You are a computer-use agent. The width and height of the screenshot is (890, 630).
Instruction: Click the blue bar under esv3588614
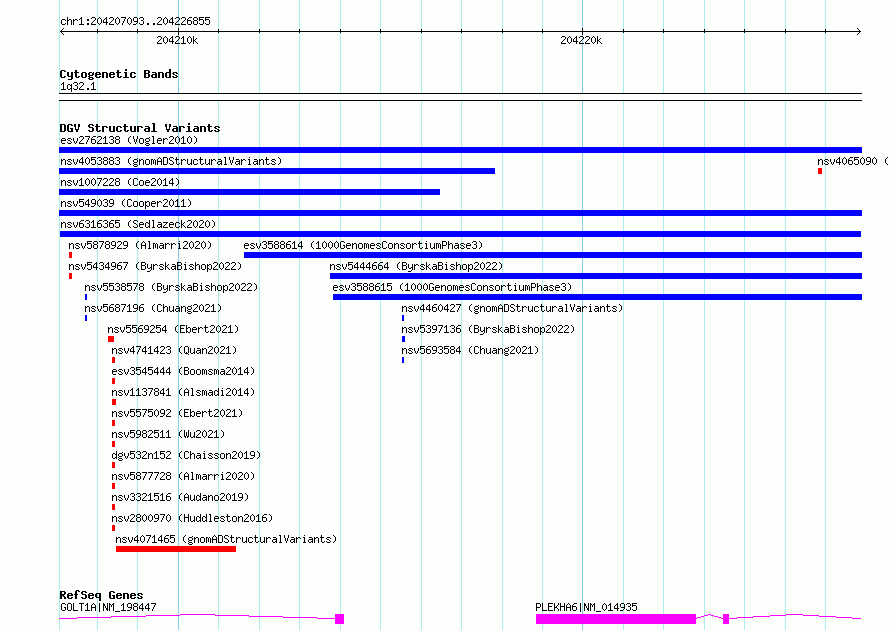tap(553, 255)
